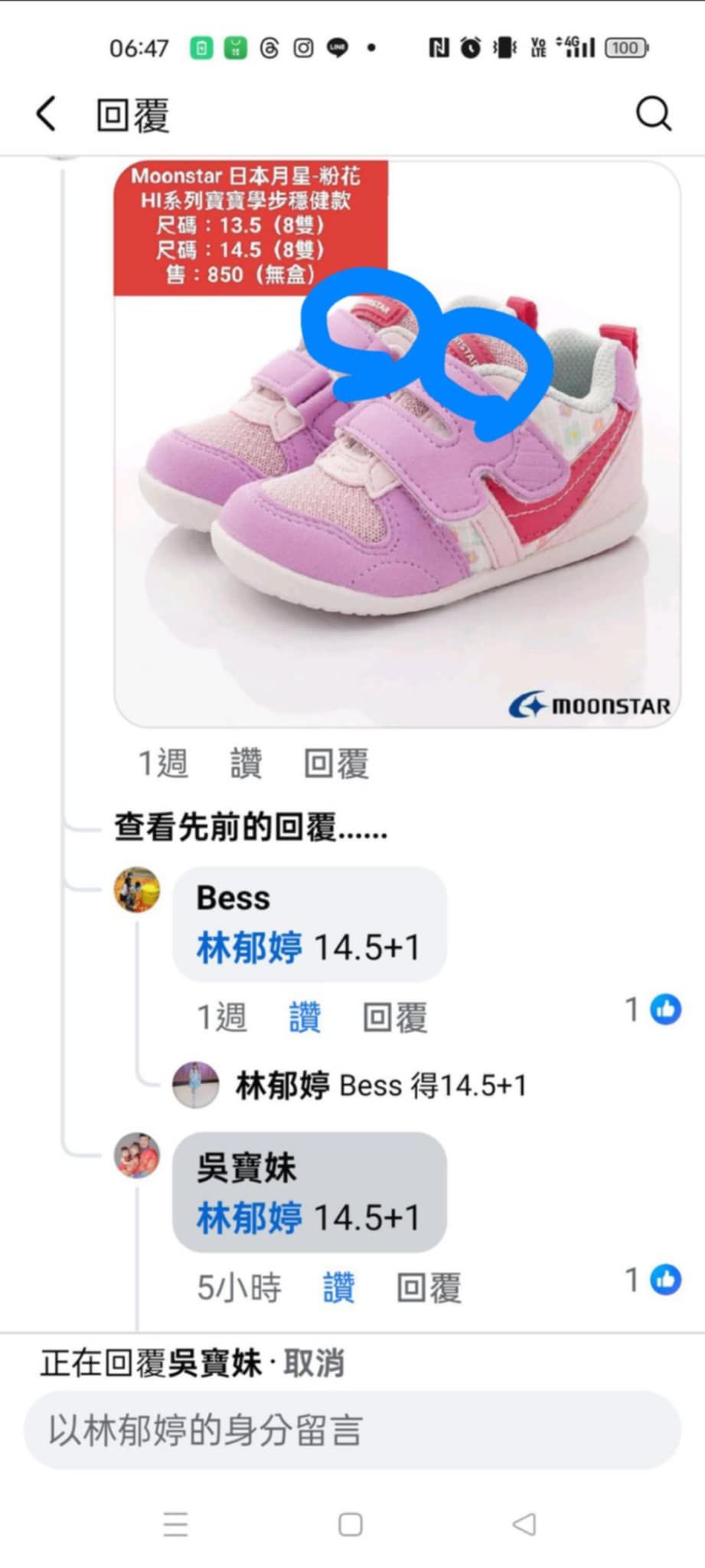Open Android recent apps menu button
Screen dimensions: 705x1568
click(175, 1524)
